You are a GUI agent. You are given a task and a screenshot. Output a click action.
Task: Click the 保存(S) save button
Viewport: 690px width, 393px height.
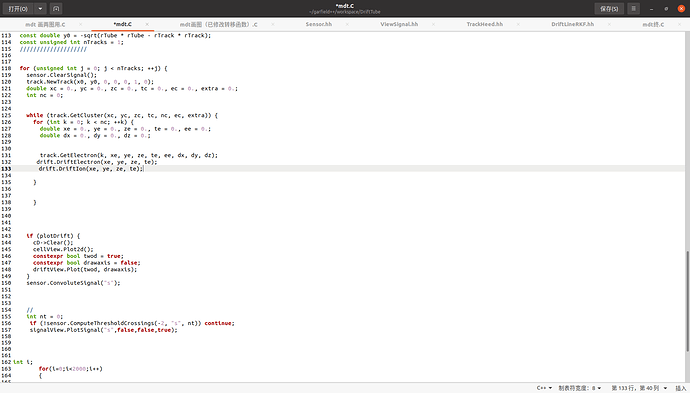(x=609, y=8)
